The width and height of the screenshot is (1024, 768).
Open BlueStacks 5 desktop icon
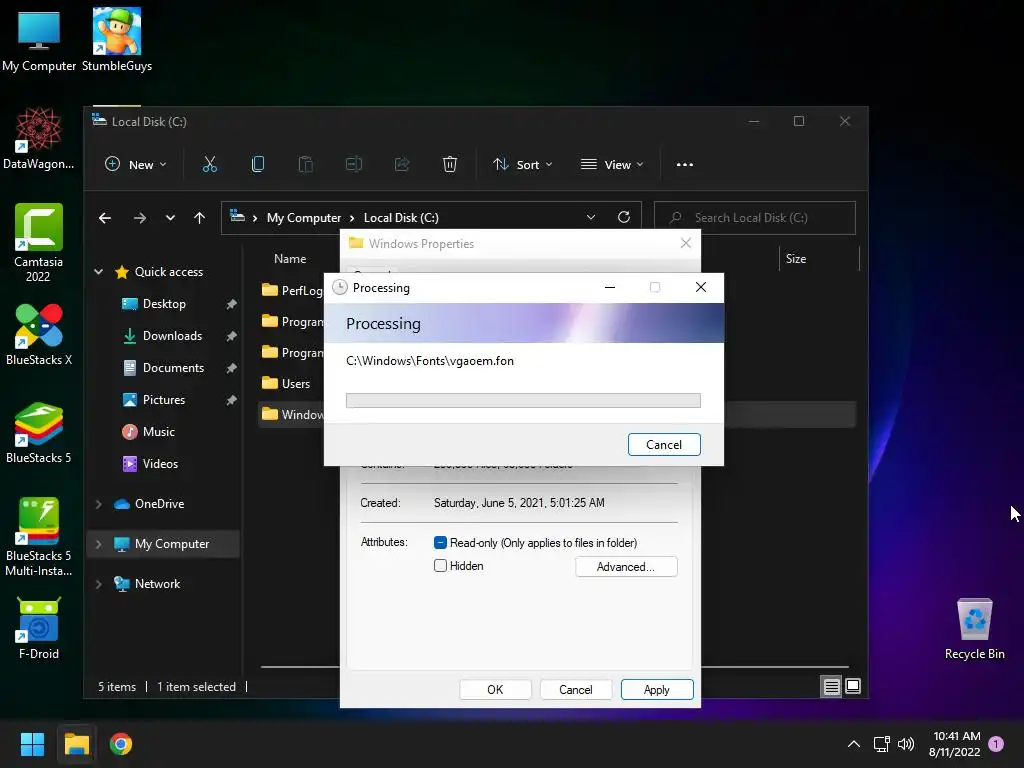coord(39,432)
